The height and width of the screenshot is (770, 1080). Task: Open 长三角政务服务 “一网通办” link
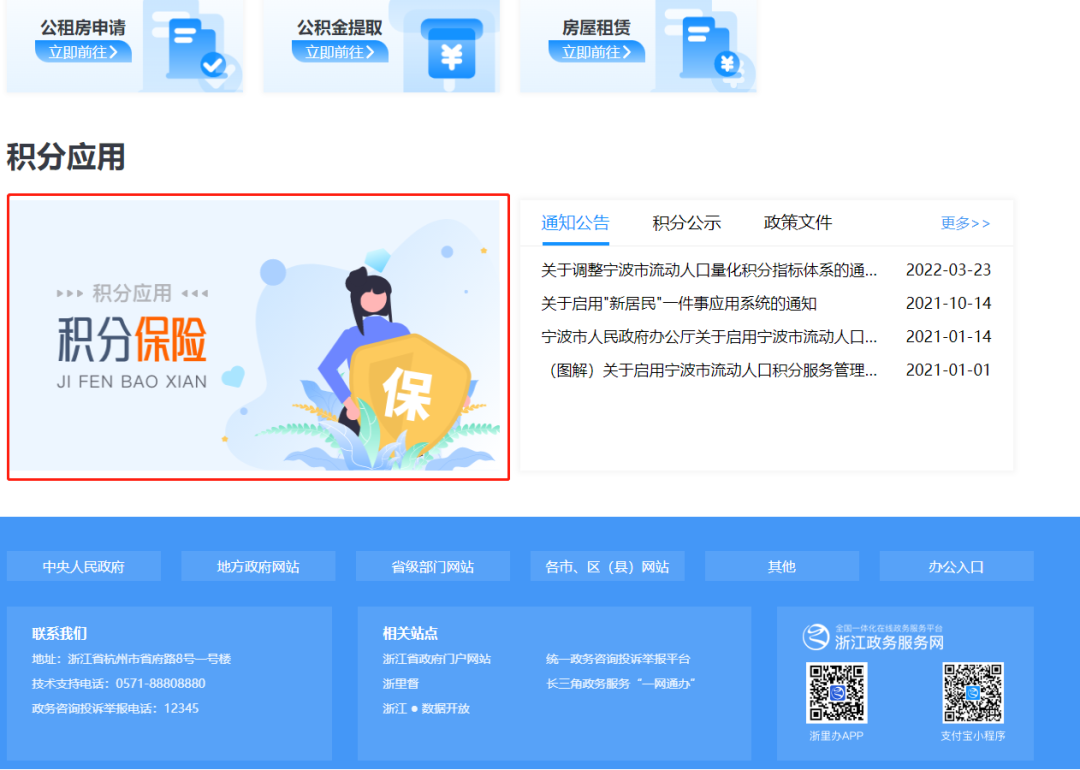tap(621, 684)
